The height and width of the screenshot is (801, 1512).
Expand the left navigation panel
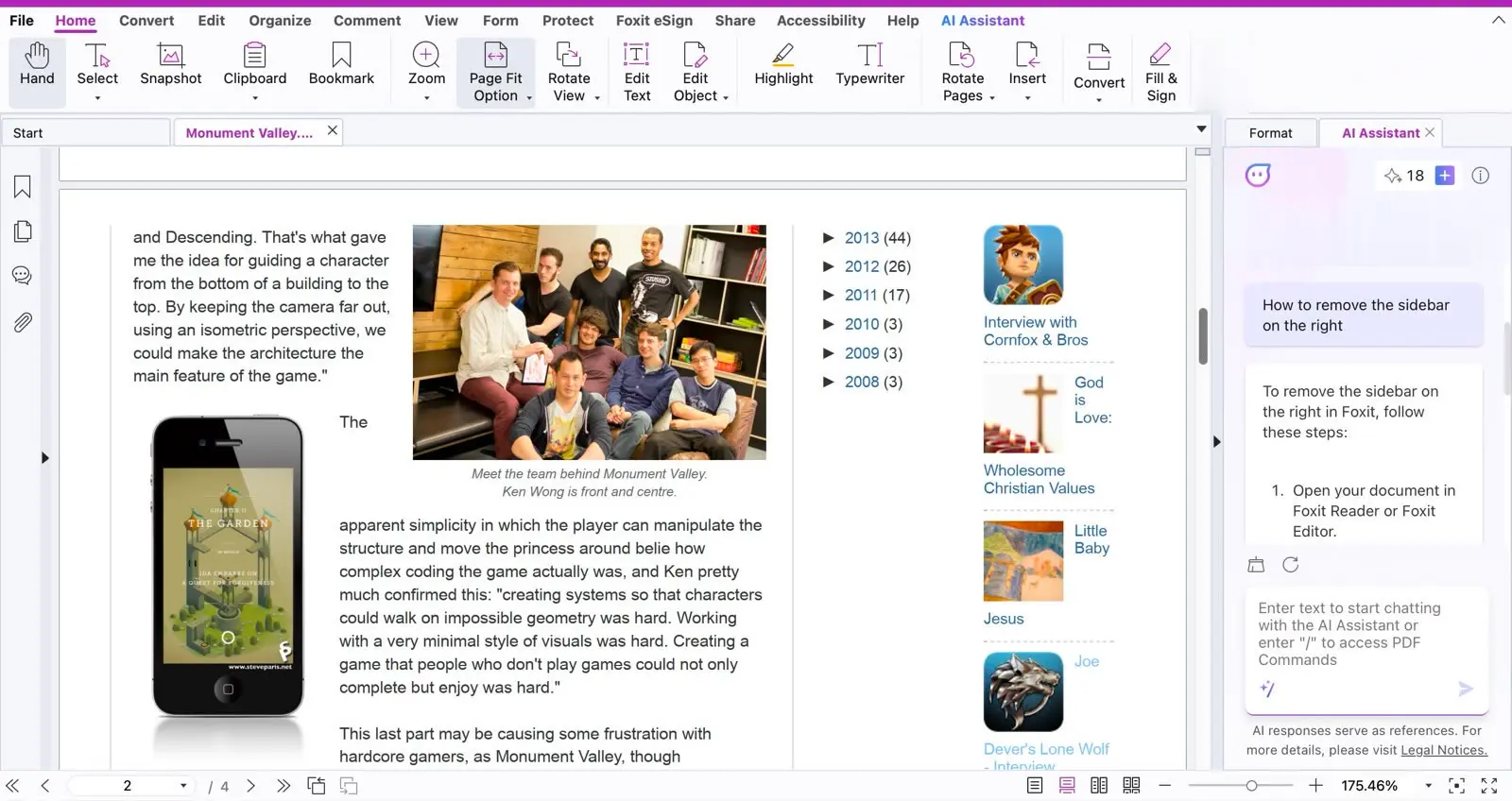pyautogui.click(x=44, y=458)
